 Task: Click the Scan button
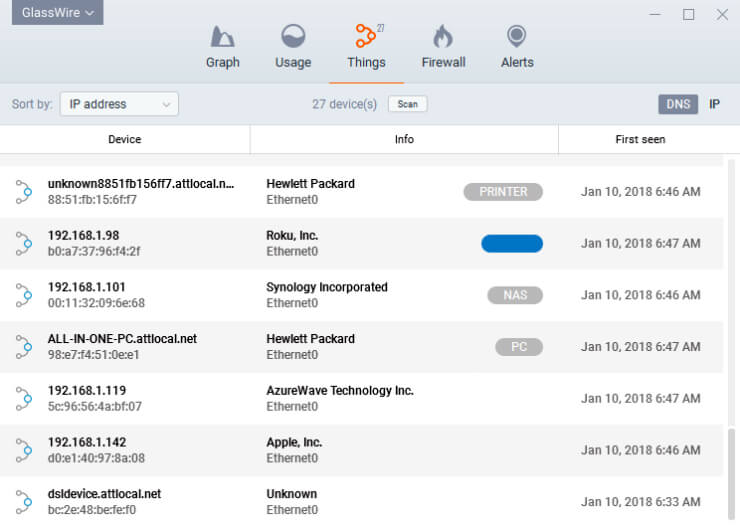(408, 104)
